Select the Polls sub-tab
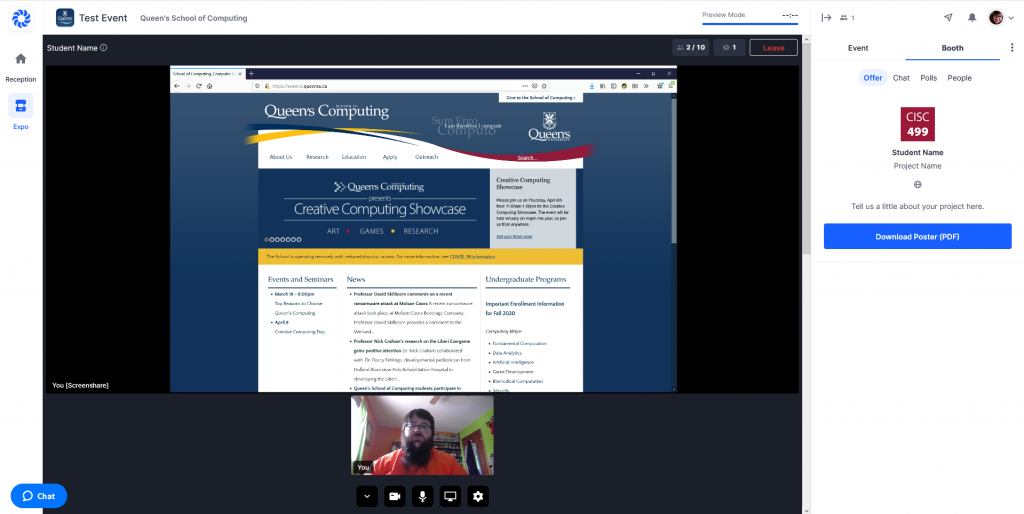Screen dimensions: 1024x514 point(929,78)
